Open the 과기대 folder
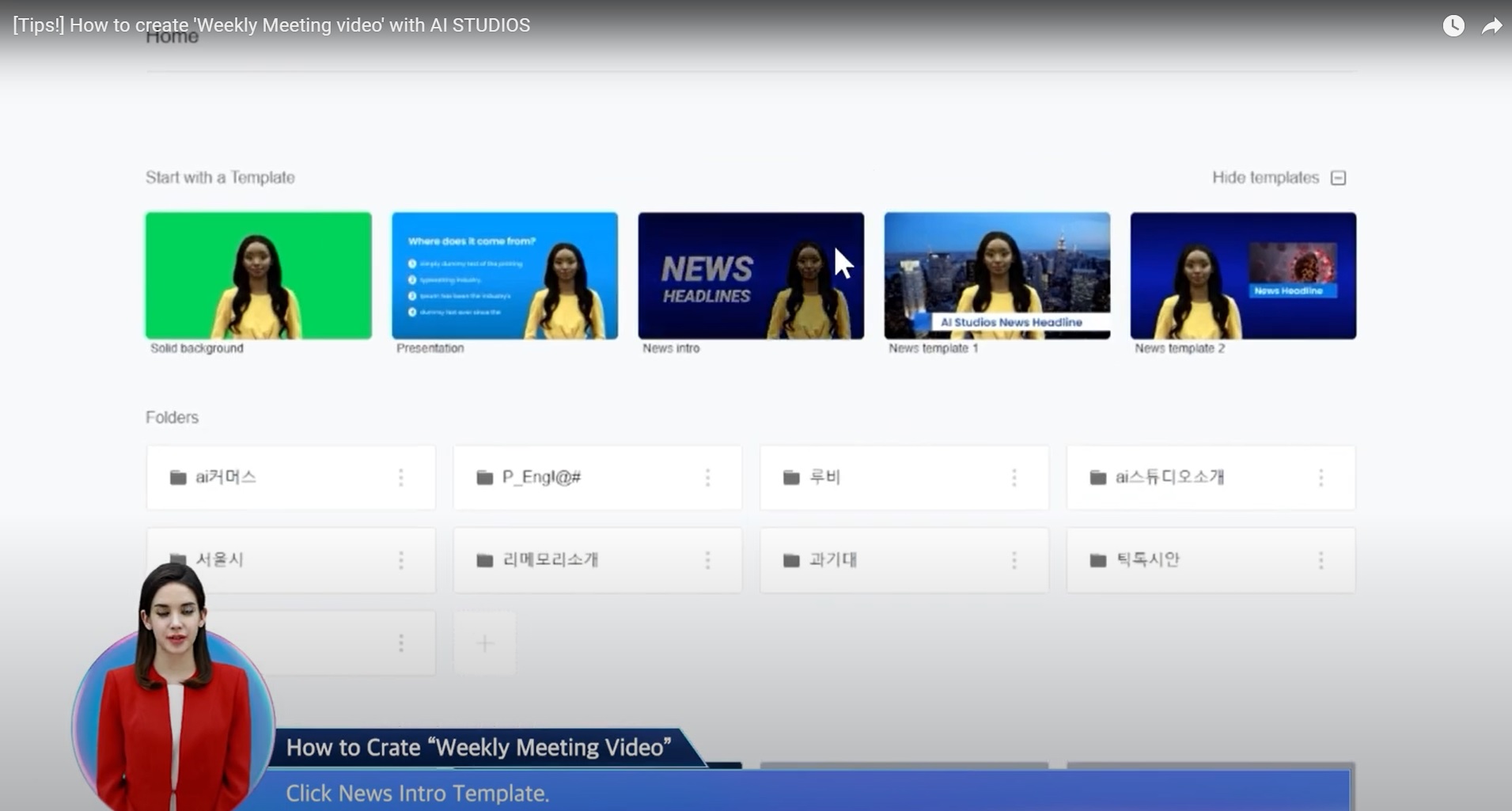The image size is (1512, 811). click(x=904, y=560)
